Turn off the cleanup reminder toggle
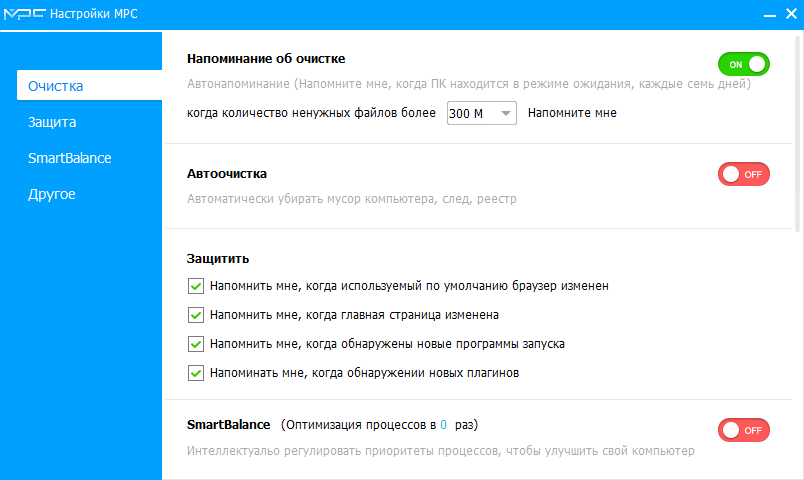The width and height of the screenshot is (804, 480). 743,65
